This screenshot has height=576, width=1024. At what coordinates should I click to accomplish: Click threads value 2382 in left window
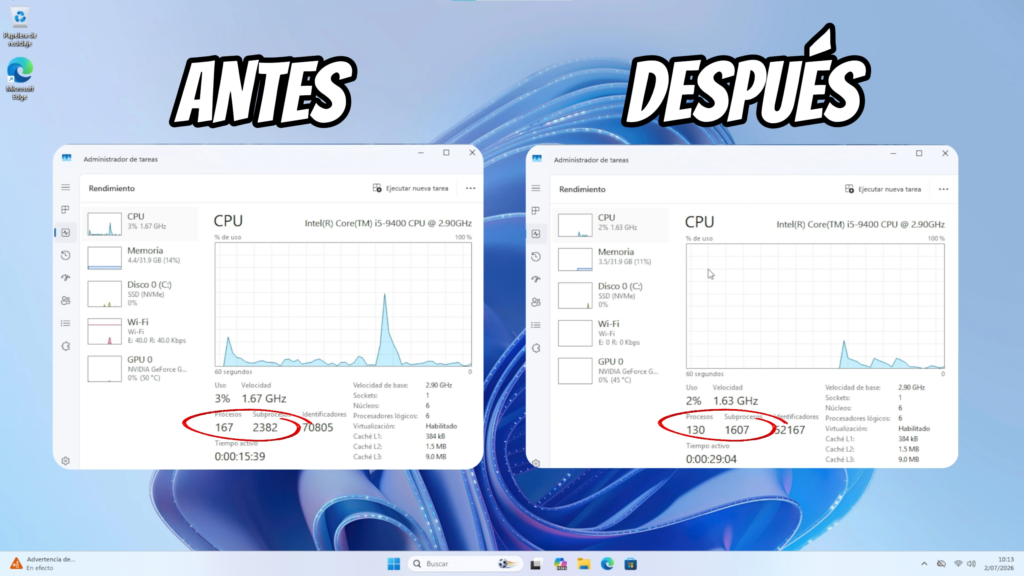pos(265,427)
